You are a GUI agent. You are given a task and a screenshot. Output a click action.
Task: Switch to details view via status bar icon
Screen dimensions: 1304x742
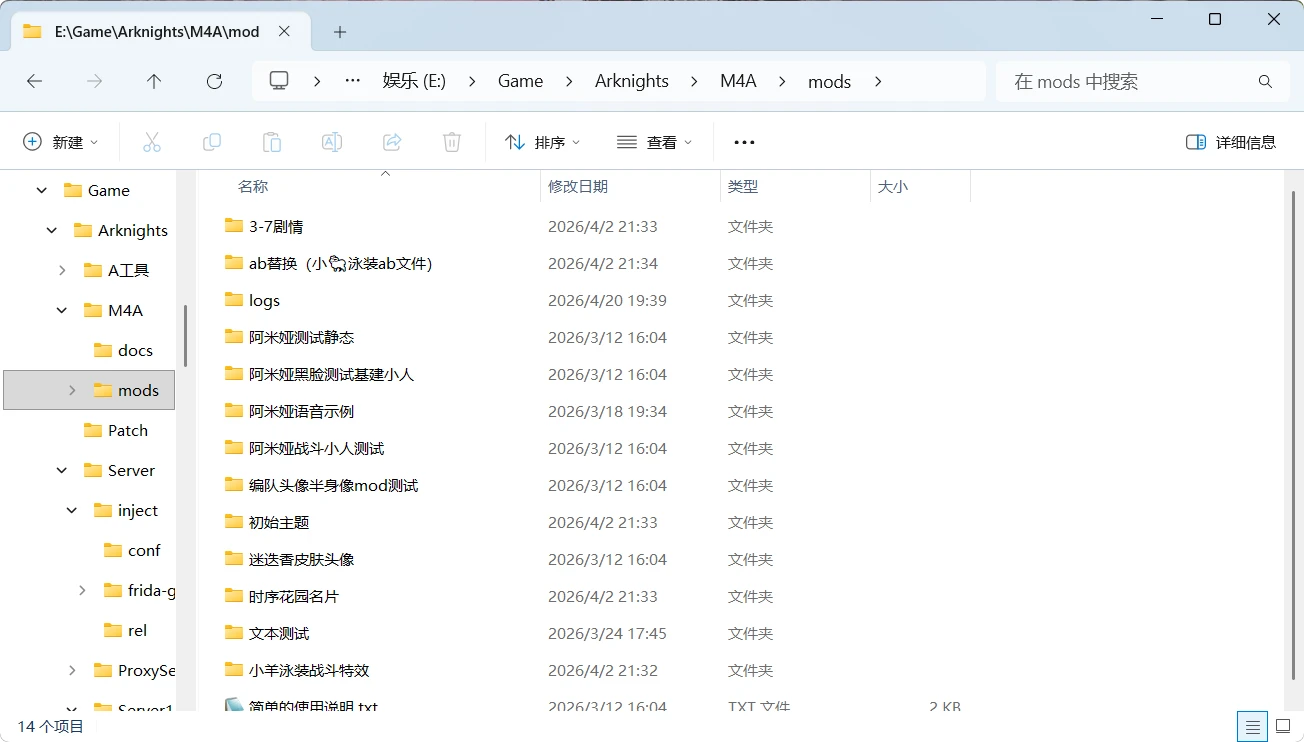(x=1252, y=726)
